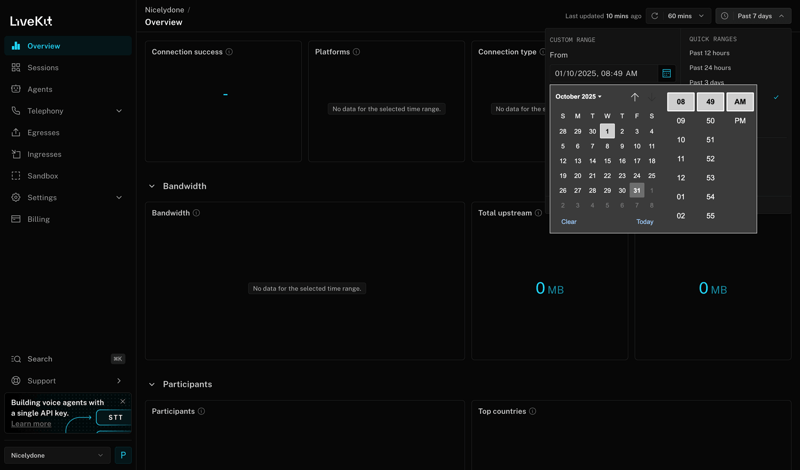Click the calendar icon in the From field
This screenshot has width=800, height=470.
pos(666,73)
